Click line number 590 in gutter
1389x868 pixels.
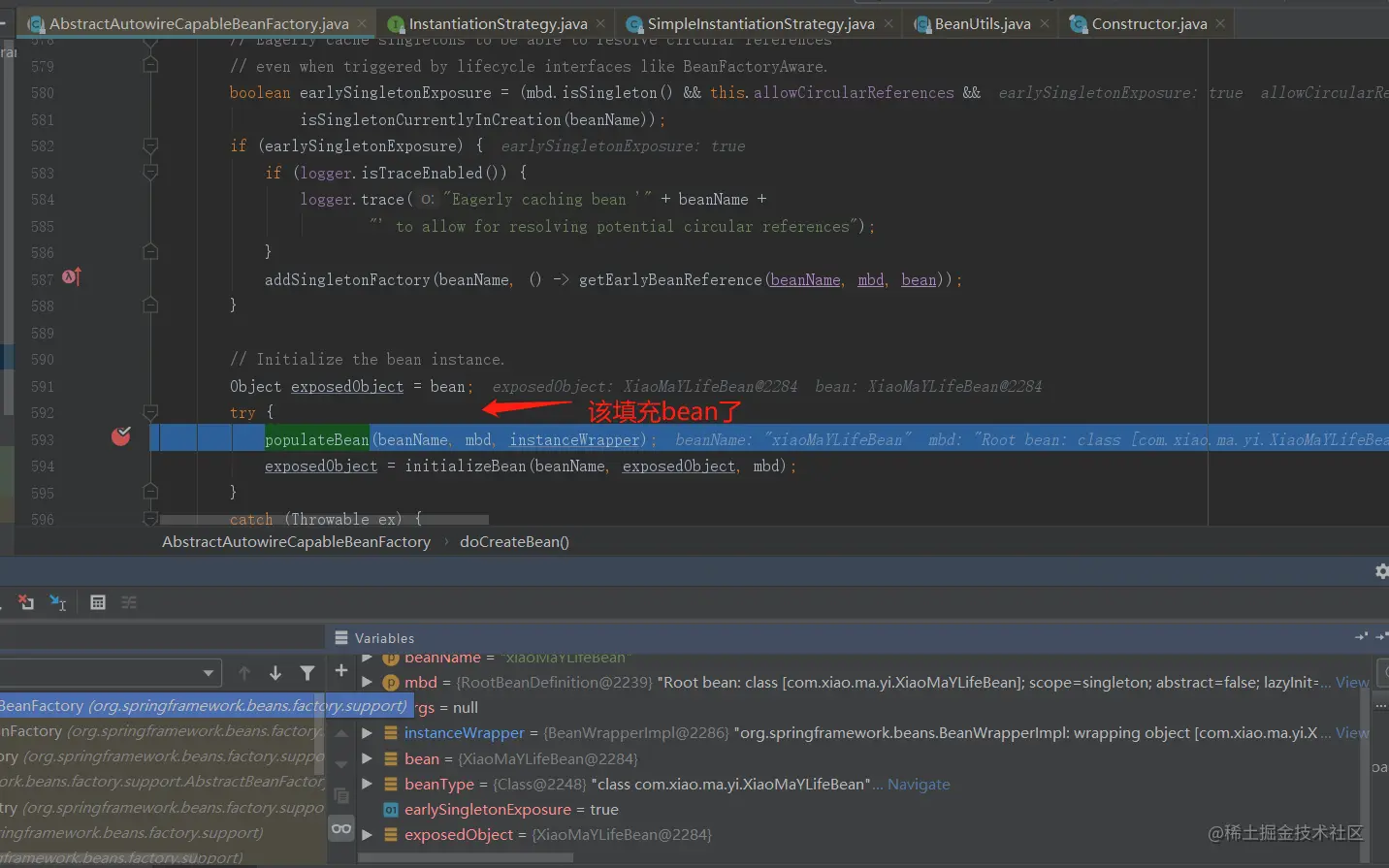43,360
